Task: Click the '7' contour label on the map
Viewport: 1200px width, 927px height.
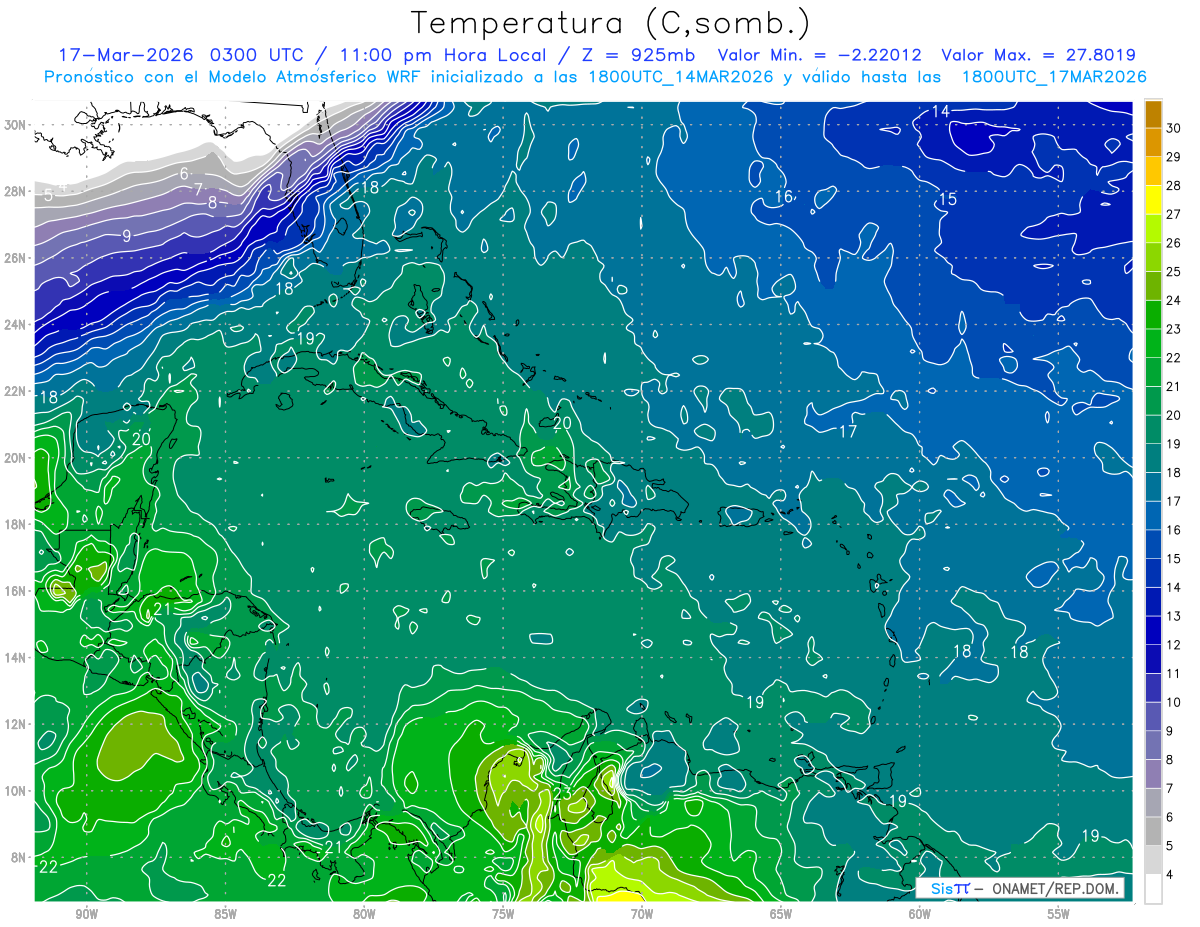Action: coord(198,189)
